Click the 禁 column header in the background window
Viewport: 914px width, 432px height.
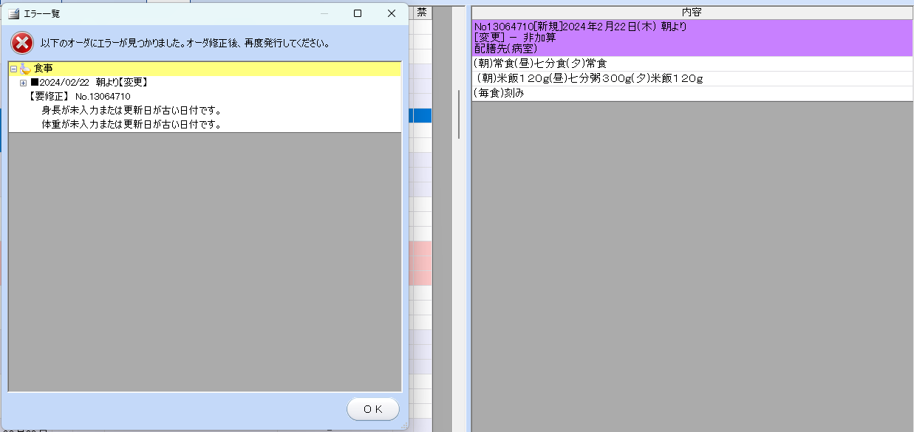pos(421,13)
